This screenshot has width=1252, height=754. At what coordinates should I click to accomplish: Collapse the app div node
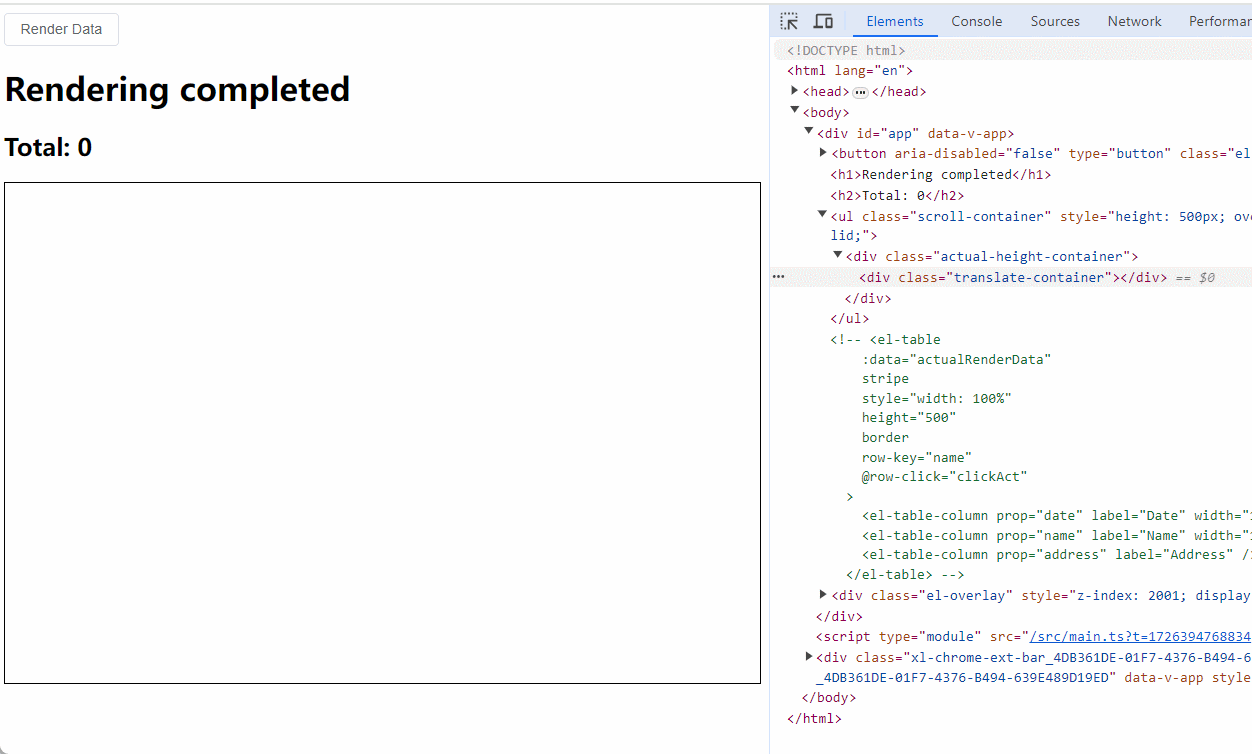[808, 132]
